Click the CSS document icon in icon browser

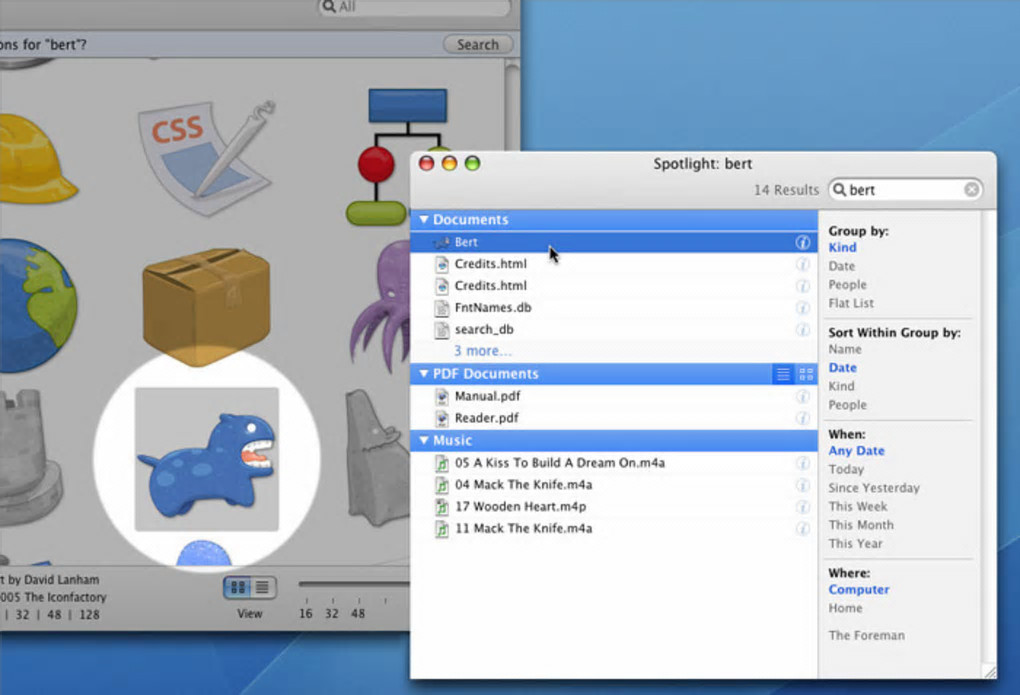[206, 157]
